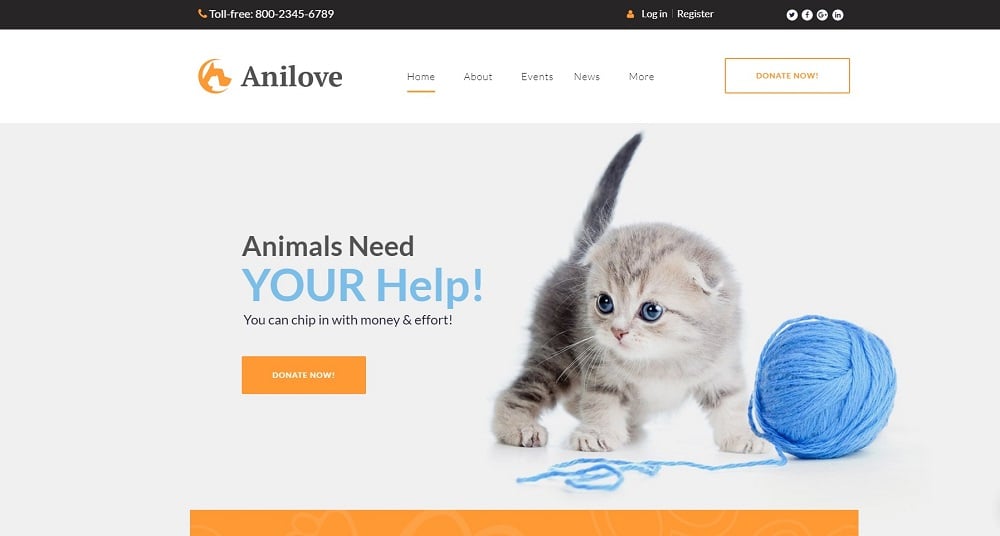
Task: Go to the Home menu item
Action: [421, 77]
